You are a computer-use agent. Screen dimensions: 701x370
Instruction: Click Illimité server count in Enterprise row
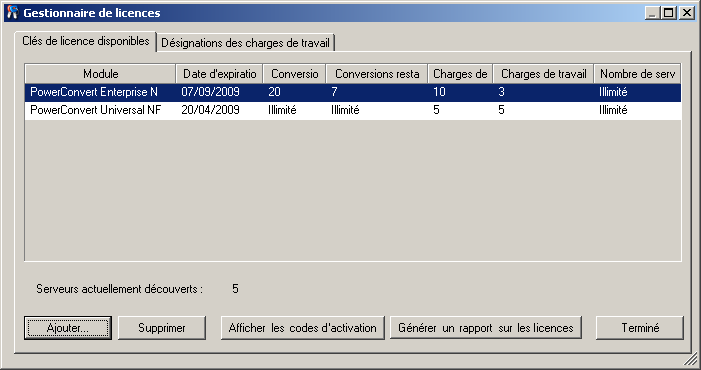coord(613,92)
